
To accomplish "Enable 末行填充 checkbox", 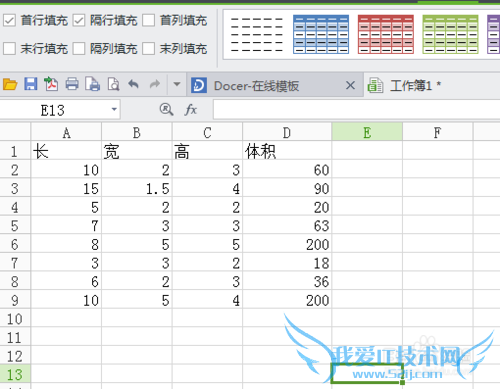I will tap(9, 49).
